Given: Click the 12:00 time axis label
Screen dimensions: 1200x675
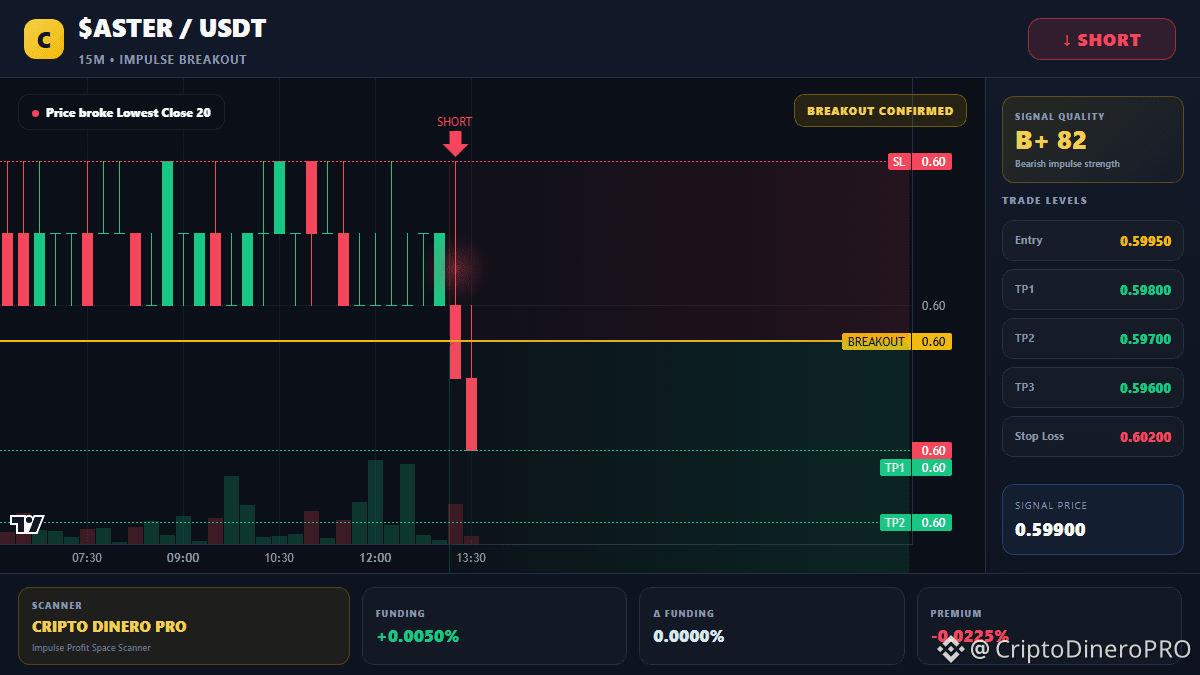Looking at the screenshot, I should (375, 558).
